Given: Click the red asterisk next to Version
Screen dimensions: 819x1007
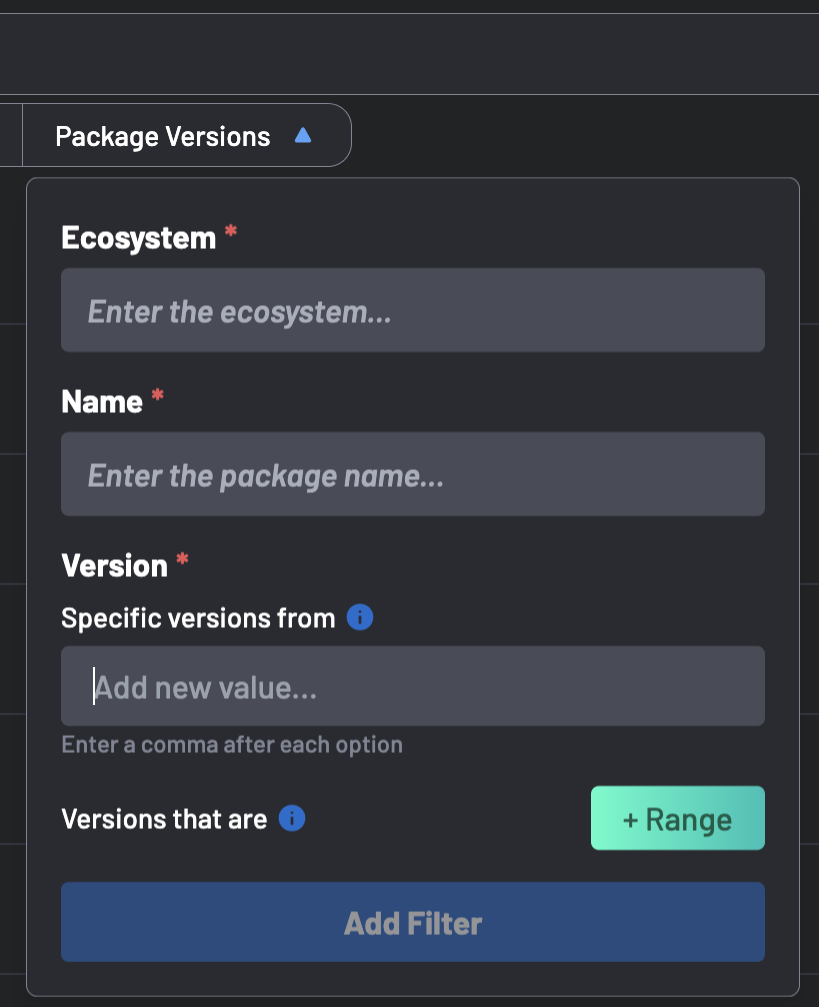Looking at the screenshot, I should 182,562.
